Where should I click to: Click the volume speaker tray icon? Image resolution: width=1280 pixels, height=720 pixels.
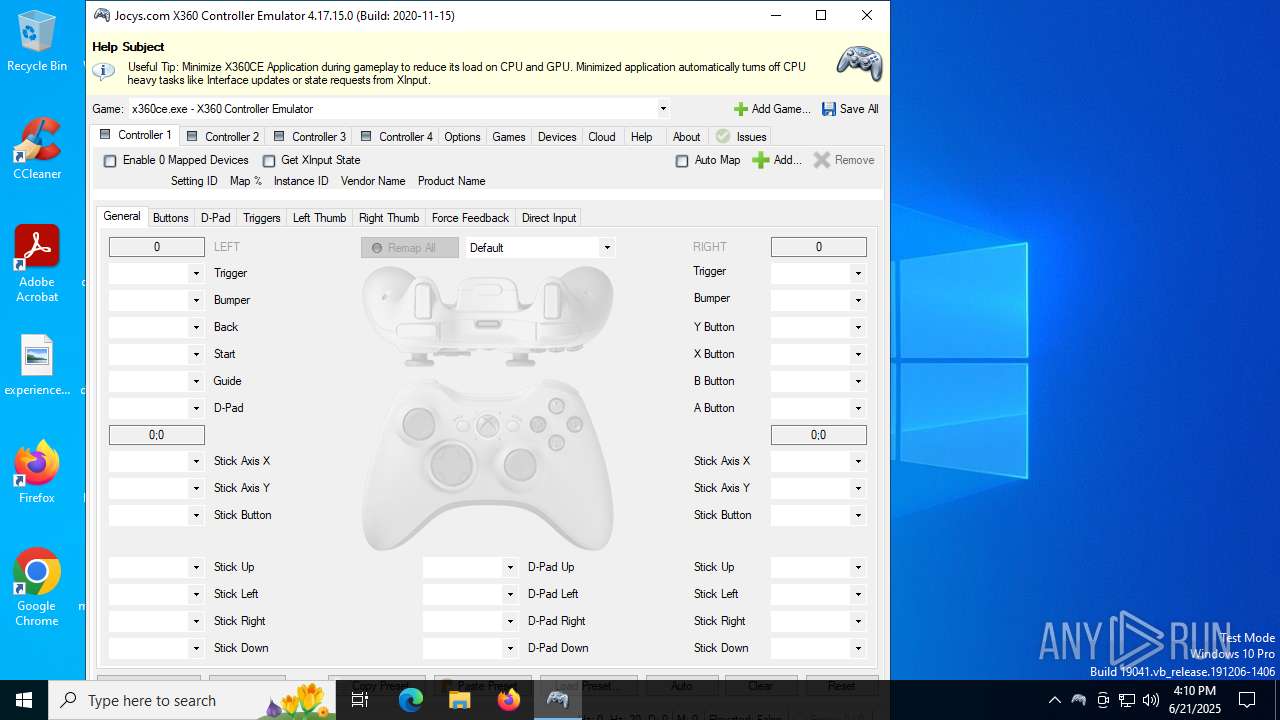point(1151,700)
